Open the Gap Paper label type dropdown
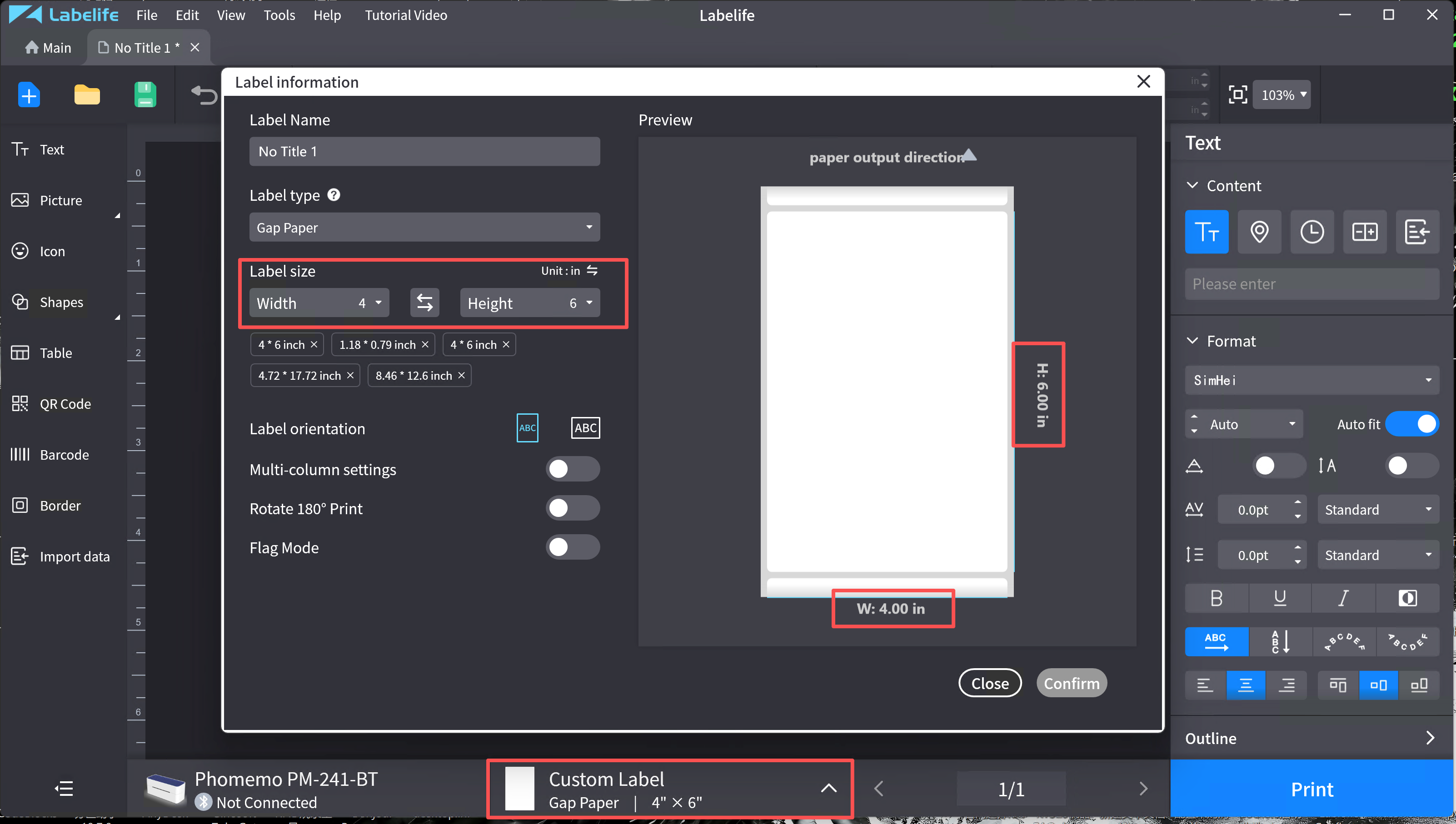This screenshot has height=824, width=1456. click(x=424, y=228)
